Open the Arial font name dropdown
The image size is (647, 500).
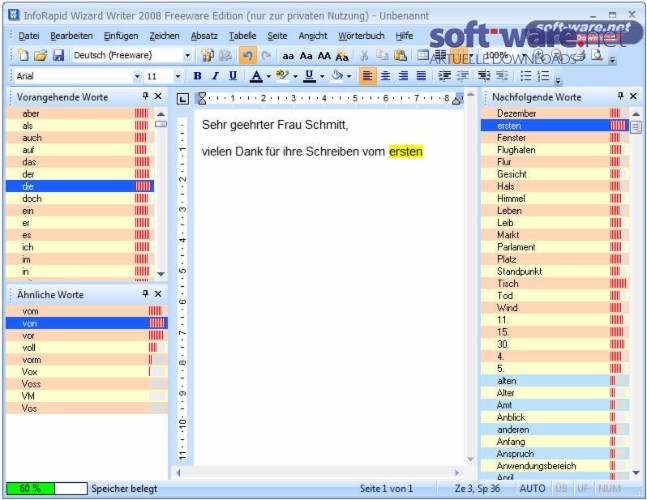tap(137, 76)
